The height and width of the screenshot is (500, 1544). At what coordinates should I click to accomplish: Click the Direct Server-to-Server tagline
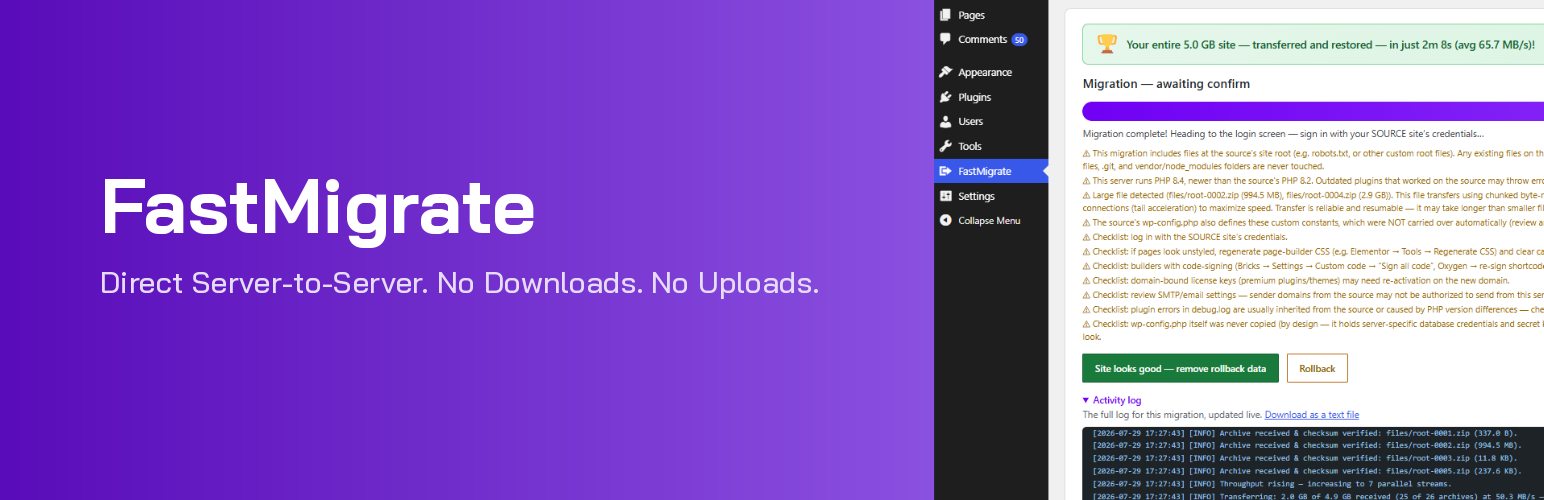[x=460, y=283]
